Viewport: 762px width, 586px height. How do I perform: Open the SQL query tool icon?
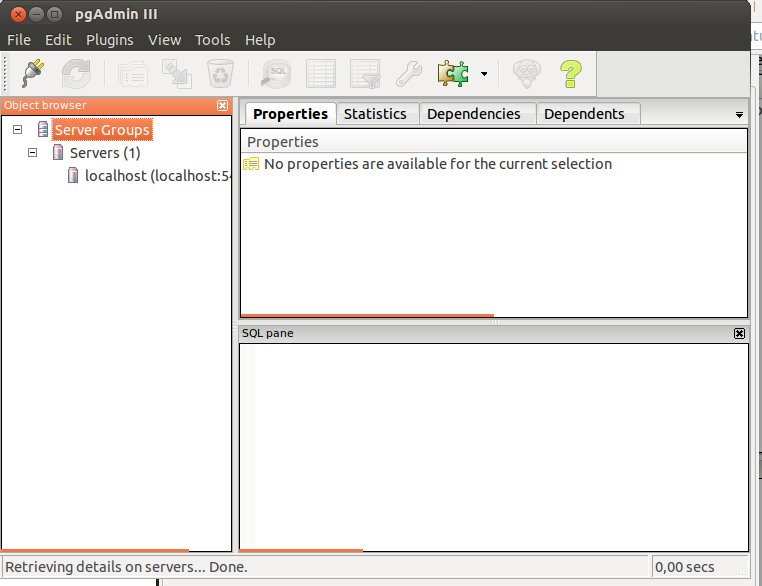275,73
